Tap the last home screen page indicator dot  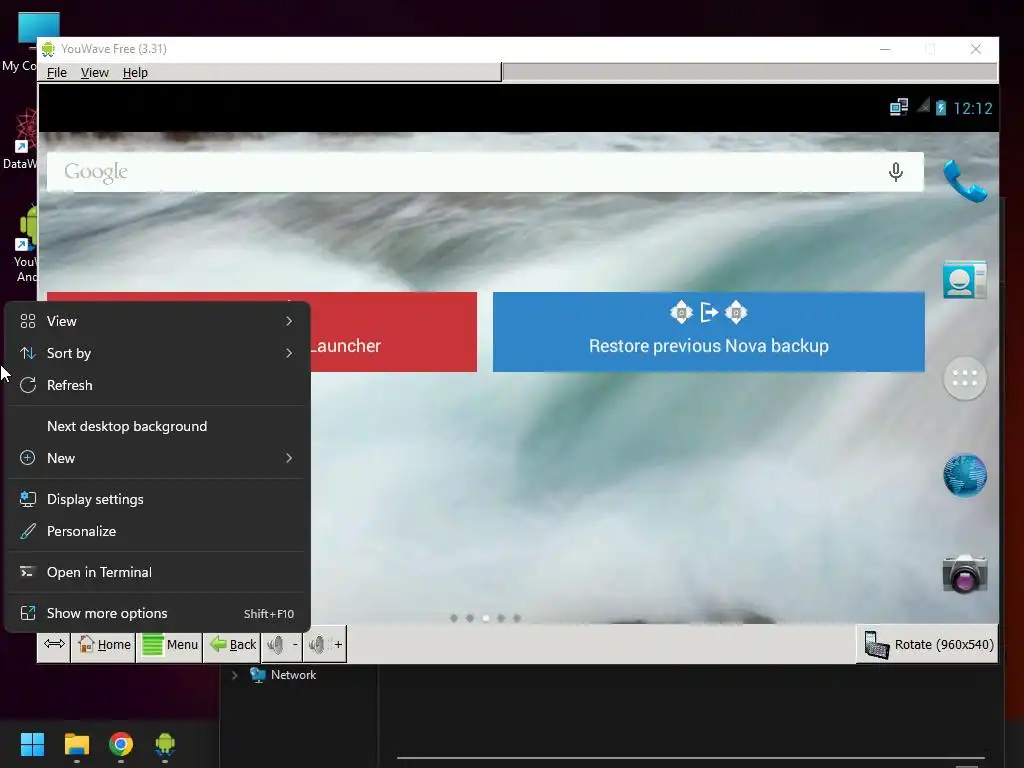point(517,618)
